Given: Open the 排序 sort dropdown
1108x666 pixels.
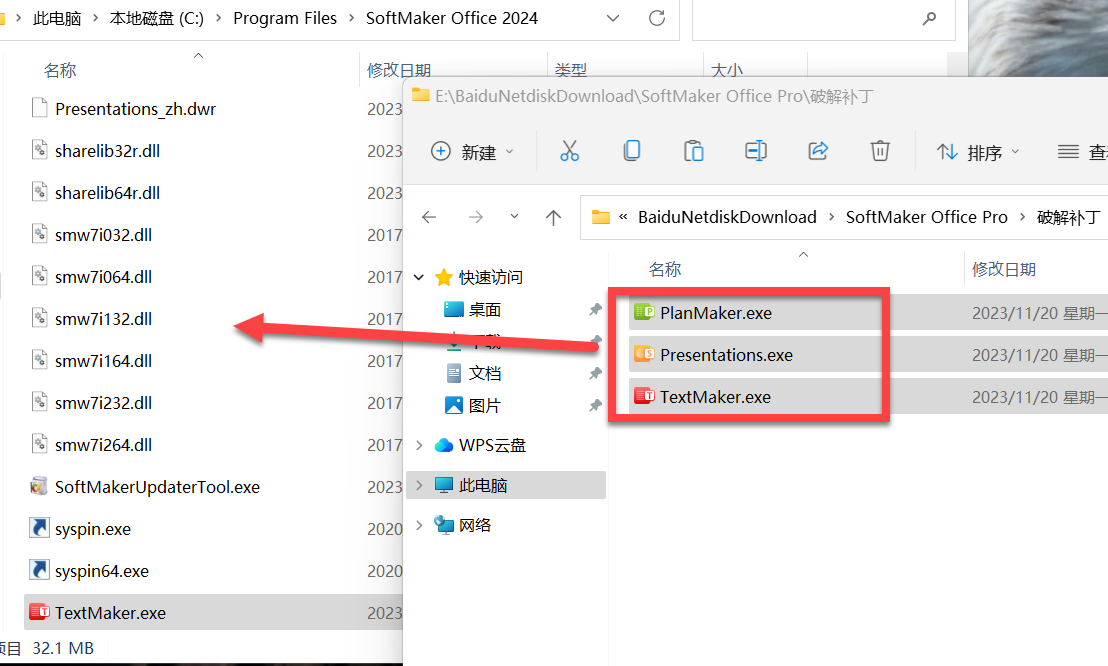Looking at the screenshot, I should point(978,152).
